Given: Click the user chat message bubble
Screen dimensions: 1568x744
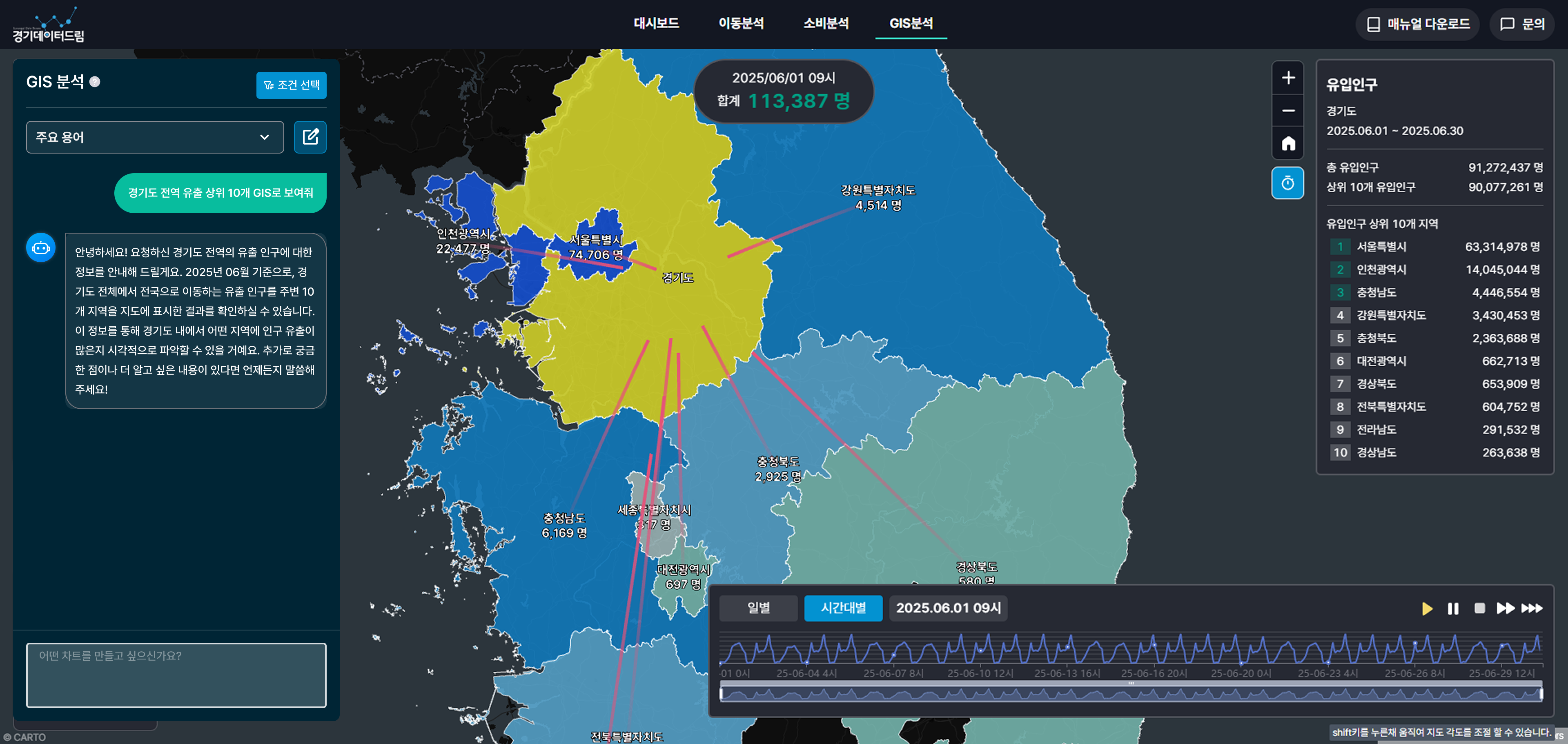Looking at the screenshot, I should pyautogui.click(x=220, y=193).
